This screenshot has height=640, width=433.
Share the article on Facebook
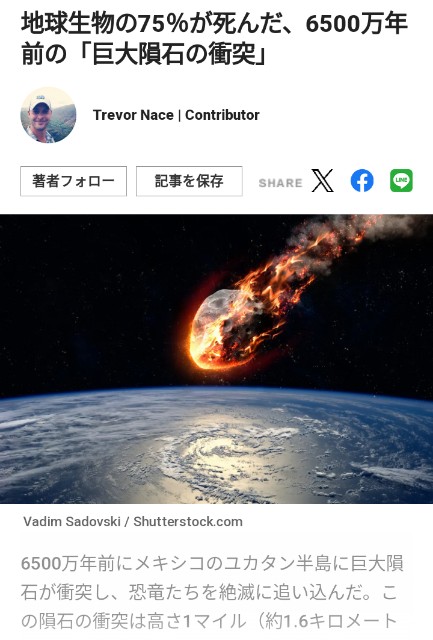(x=362, y=180)
